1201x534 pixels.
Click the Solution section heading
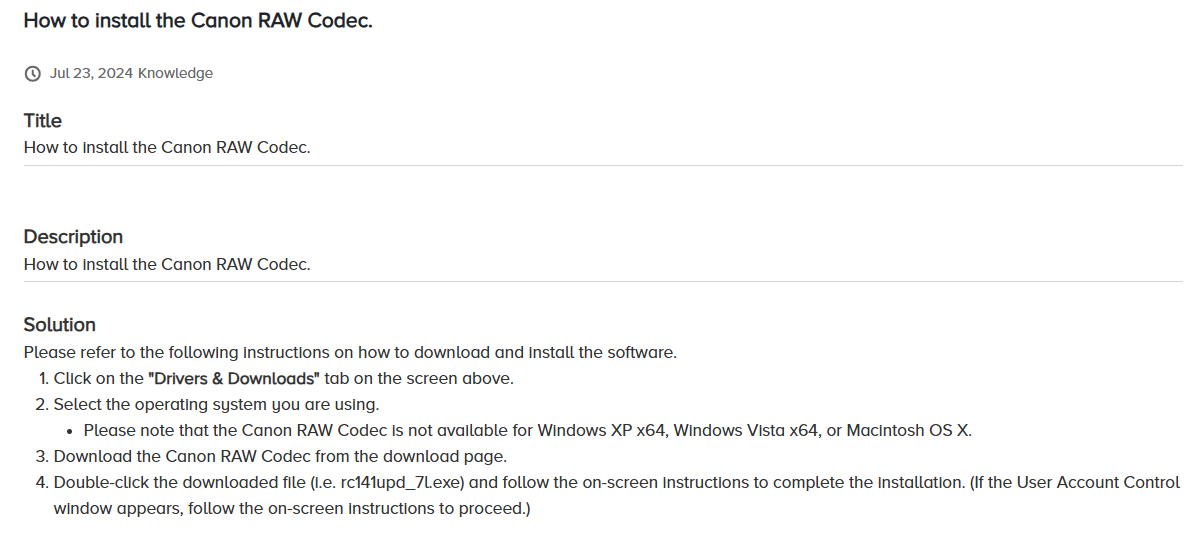coord(60,325)
